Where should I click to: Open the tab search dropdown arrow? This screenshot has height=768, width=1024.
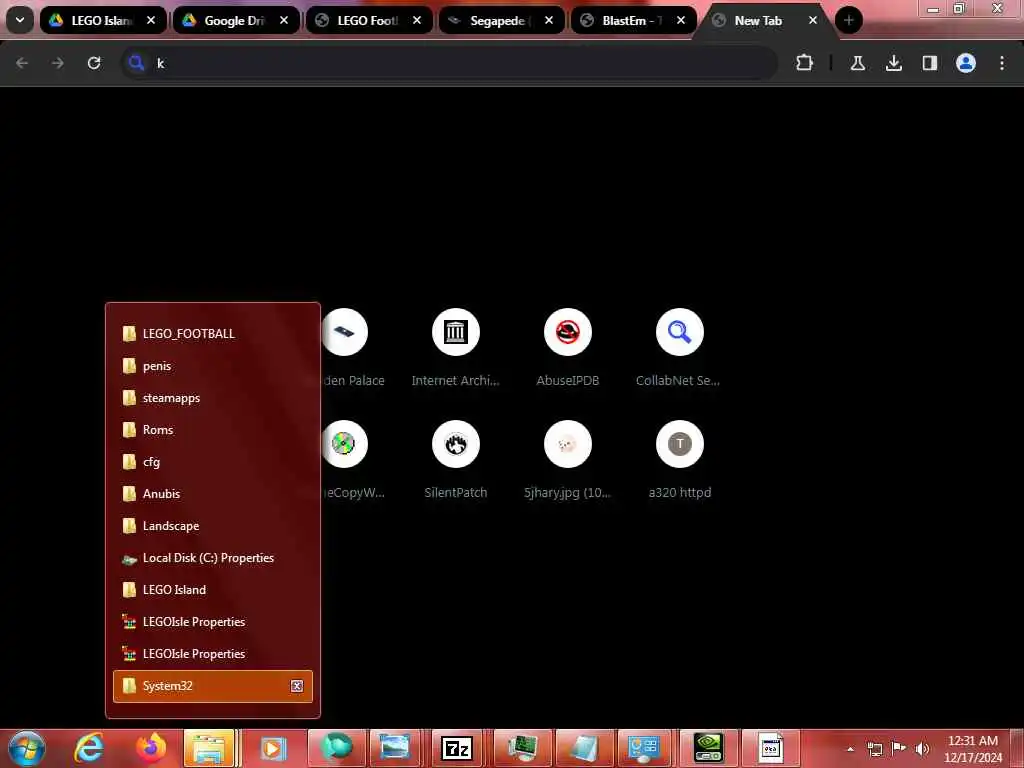[20, 20]
